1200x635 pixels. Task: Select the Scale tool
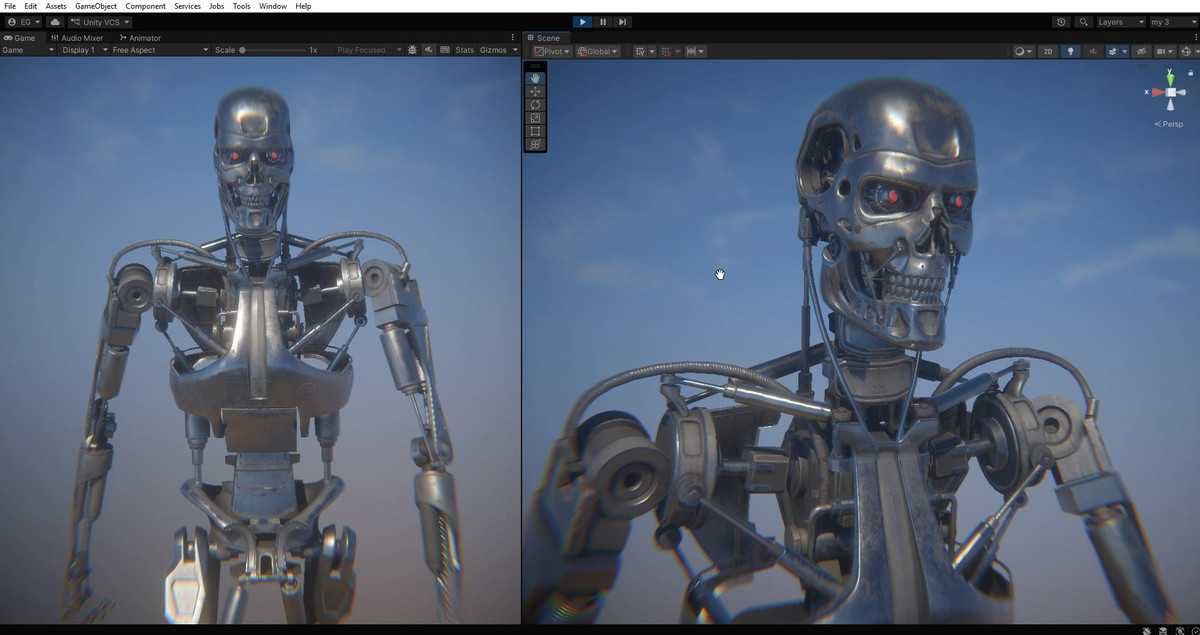tap(535, 118)
